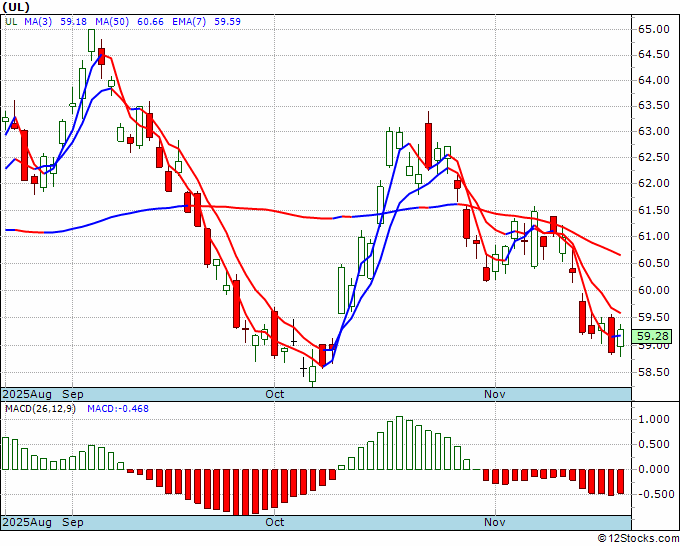Viewport: 680px width, 546px height.
Task: Click the EMA(7) value 59.59
Action: [x=227, y=22]
